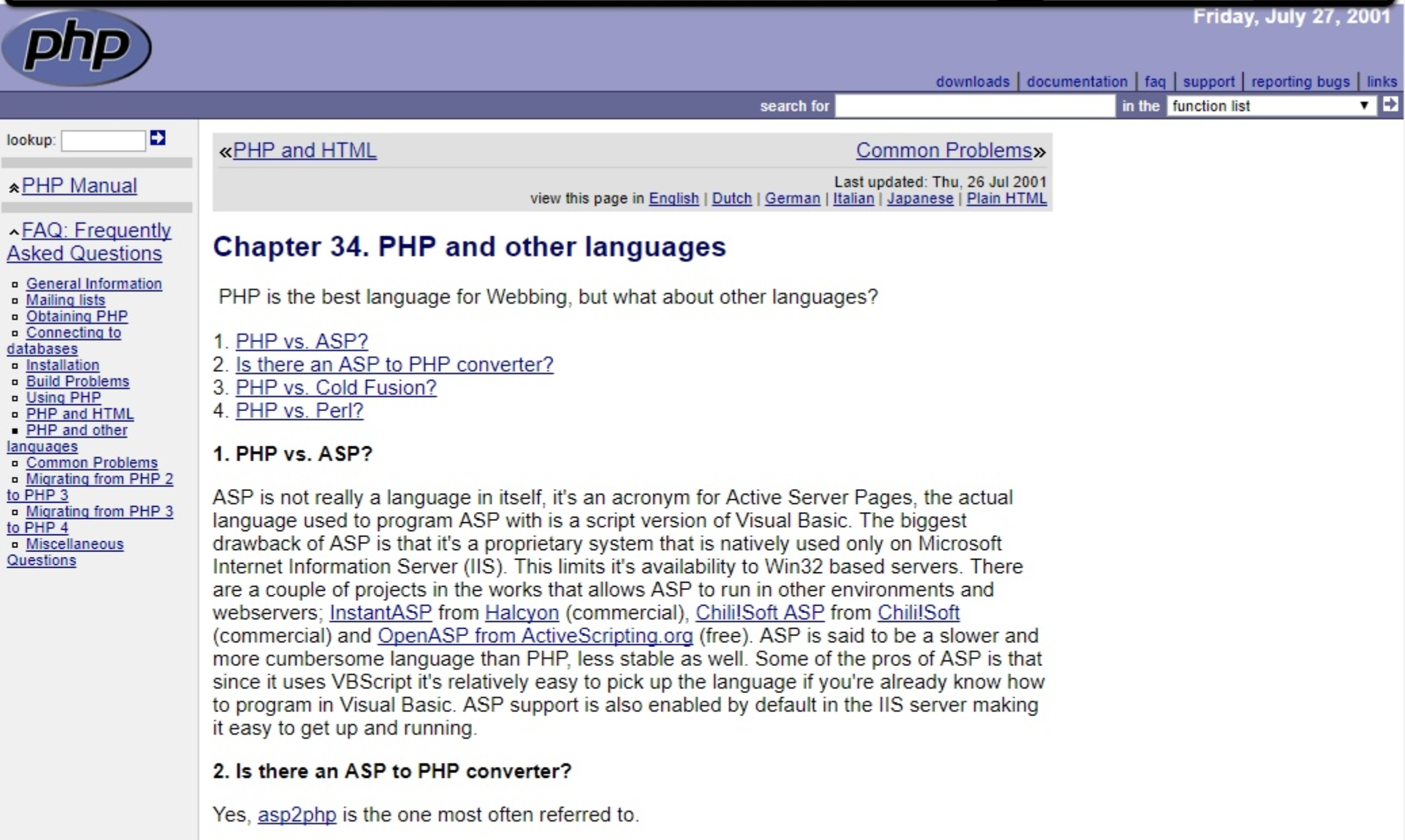Open Migrating from PHP 3 to PHP 4
The image size is (1405, 840).
pyautogui.click(x=89, y=520)
